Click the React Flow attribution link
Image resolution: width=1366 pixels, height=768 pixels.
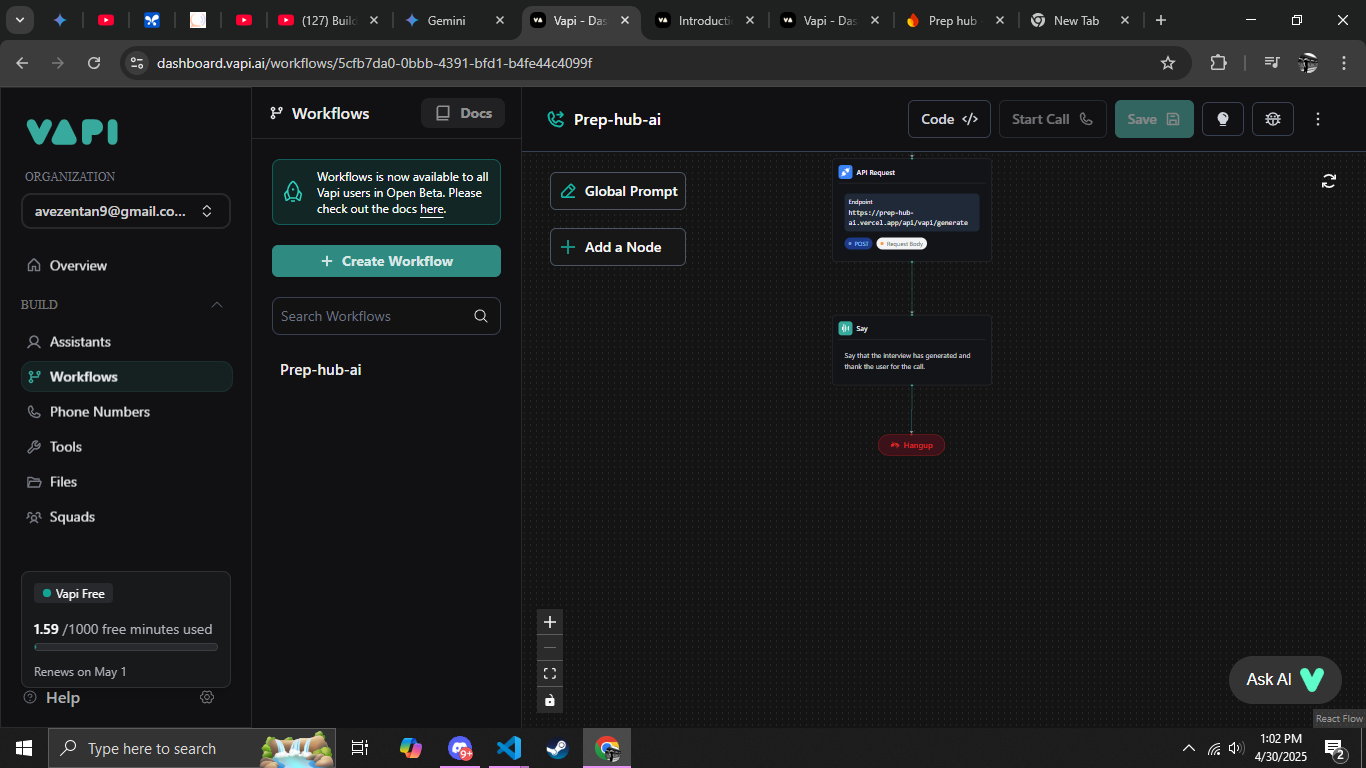pos(1339,718)
